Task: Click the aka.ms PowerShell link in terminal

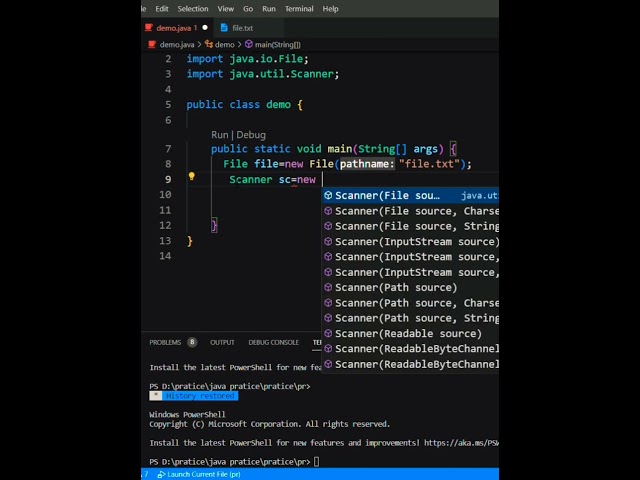Action: click(x=461, y=443)
